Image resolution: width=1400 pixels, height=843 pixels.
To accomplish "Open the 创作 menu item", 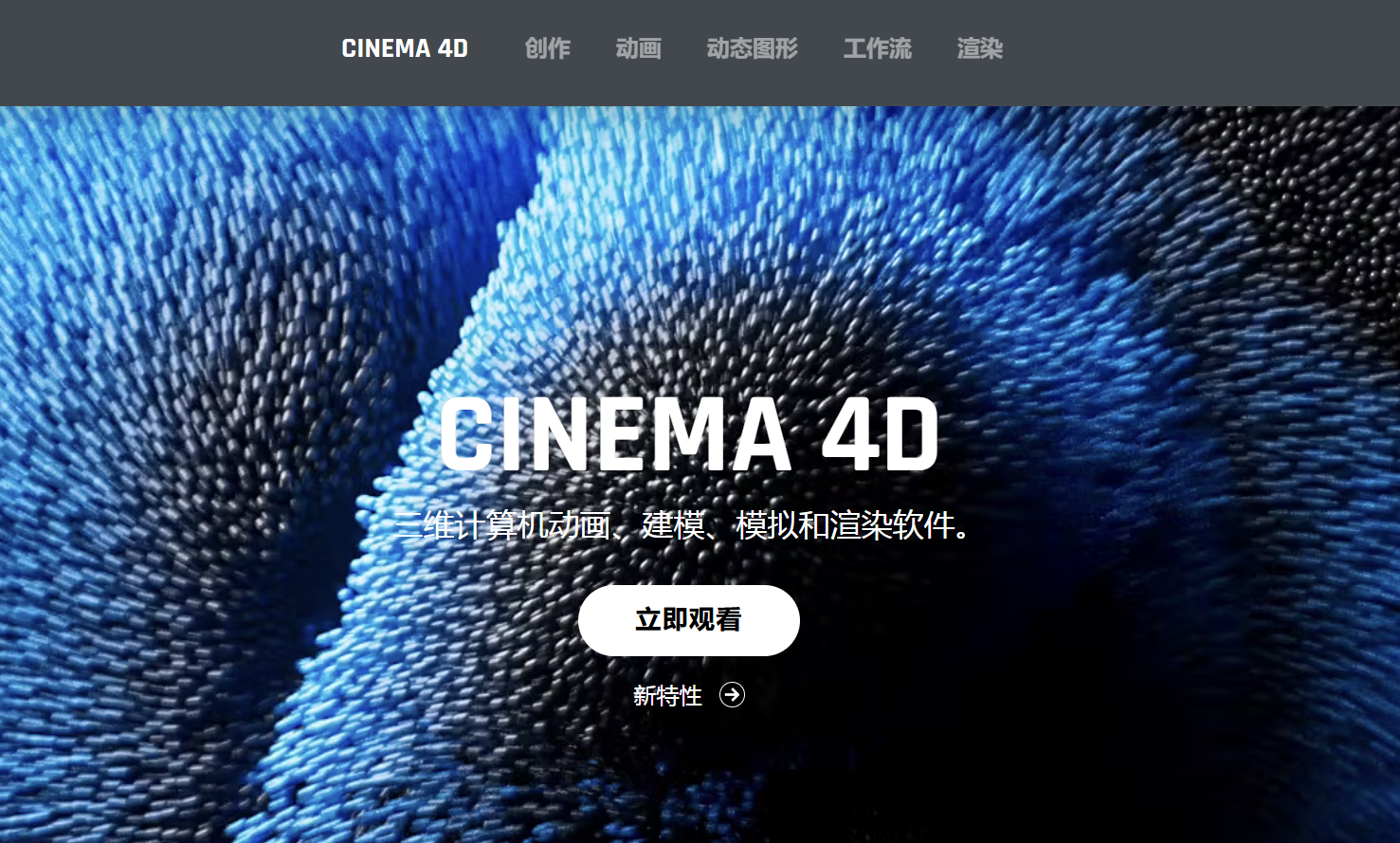I will pyautogui.click(x=548, y=48).
